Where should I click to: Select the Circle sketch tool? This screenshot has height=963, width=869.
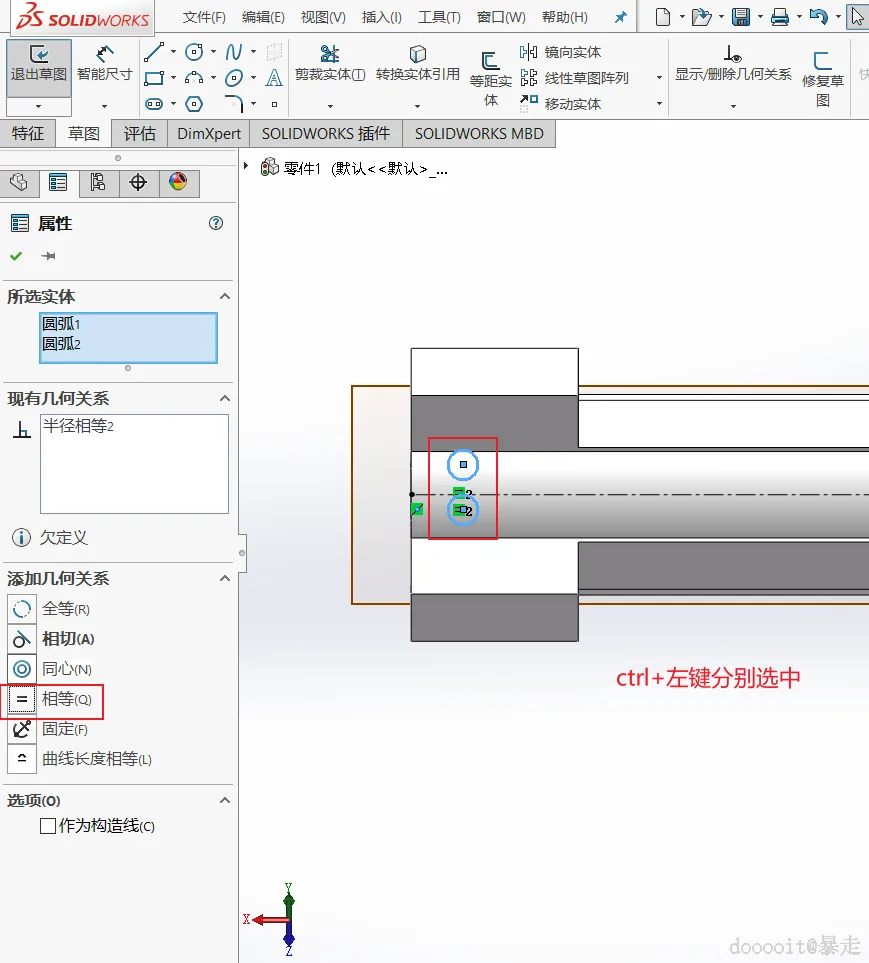click(x=194, y=52)
